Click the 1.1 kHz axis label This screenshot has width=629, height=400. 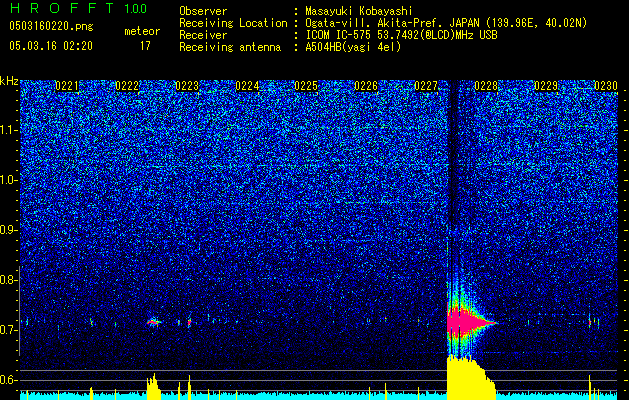pos(8,130)
